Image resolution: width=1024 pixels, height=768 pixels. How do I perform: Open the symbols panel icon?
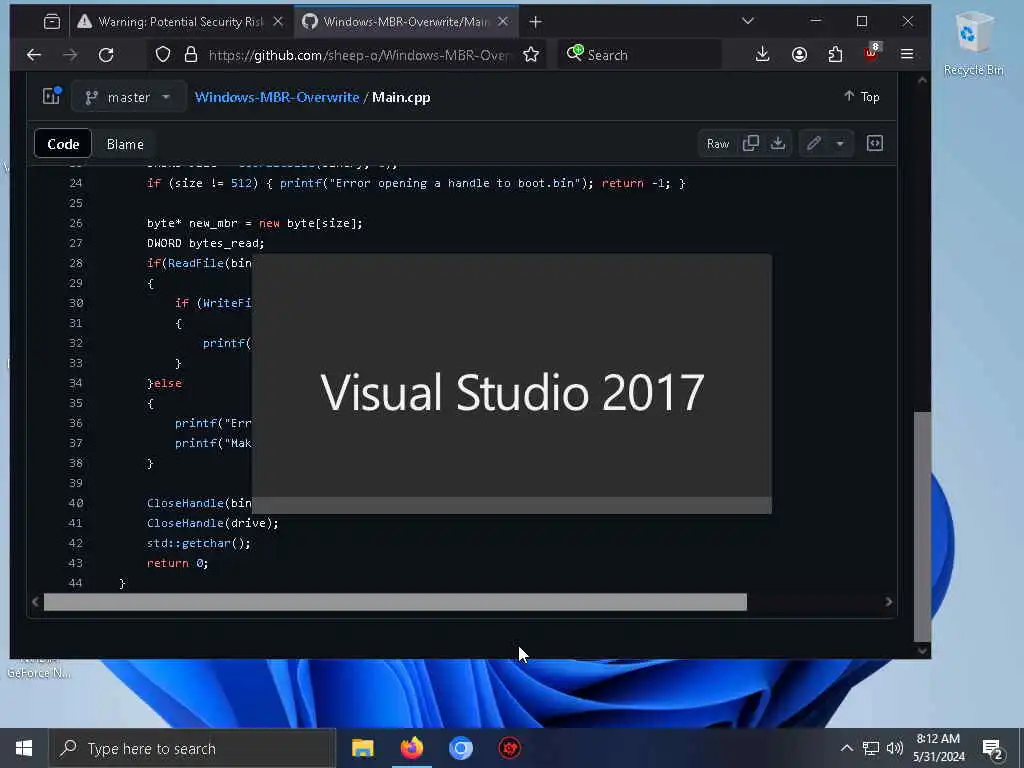pyautogui.click(x=874, y=144)
